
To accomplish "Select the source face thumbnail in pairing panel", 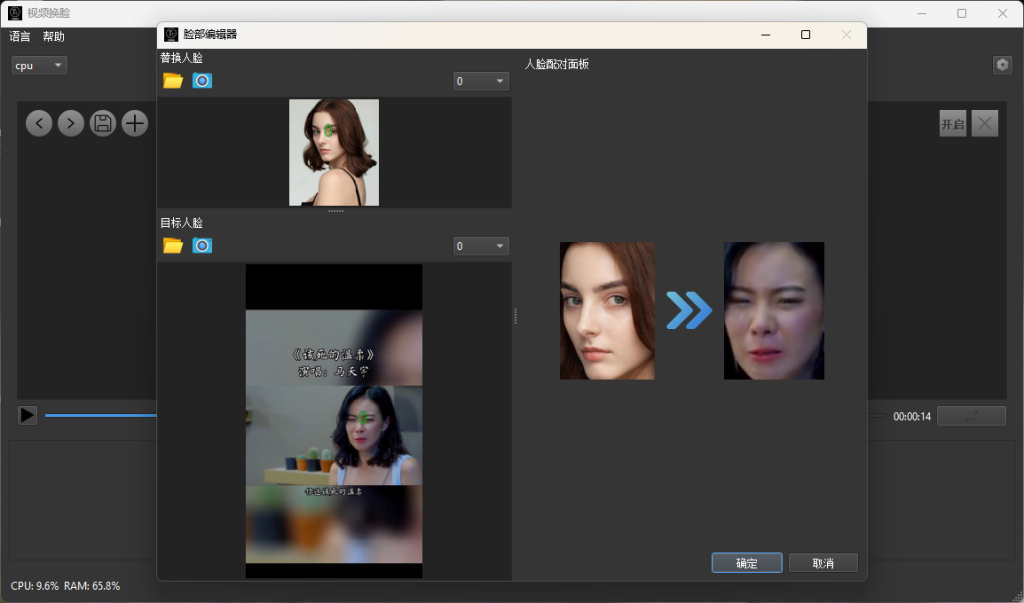I will 607,311.
